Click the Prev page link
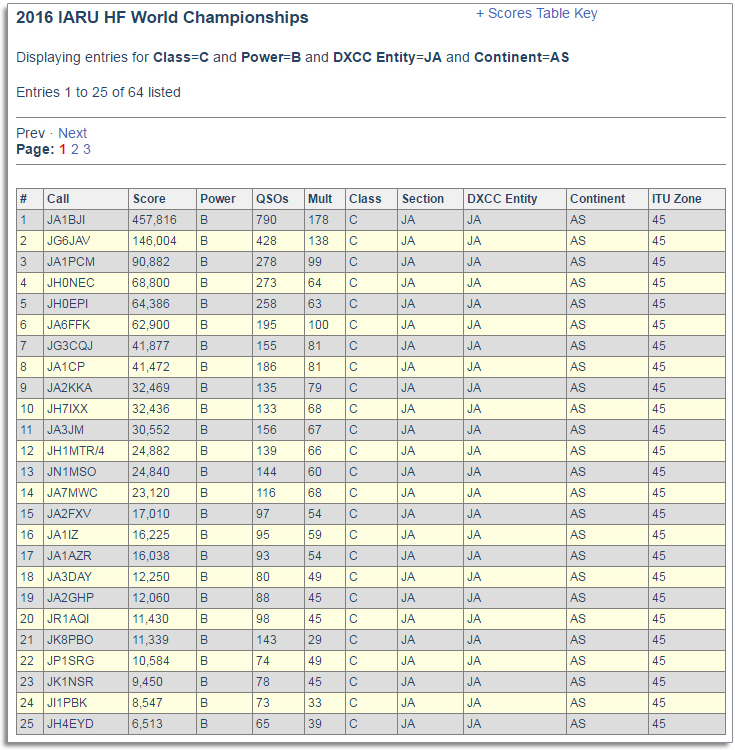This screenshot has width=735, height=750. click(30, 133)
